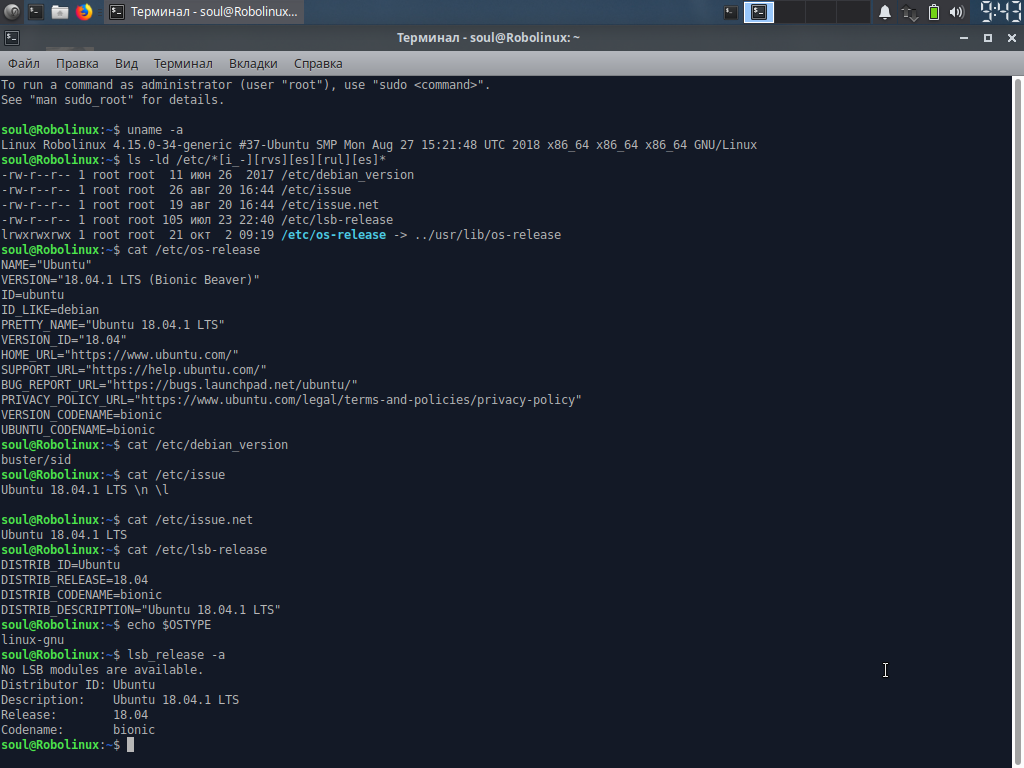Open the Вкладки menu
Image resolution: width=1024 pixels, height=768 pixels.
(253, 63)
